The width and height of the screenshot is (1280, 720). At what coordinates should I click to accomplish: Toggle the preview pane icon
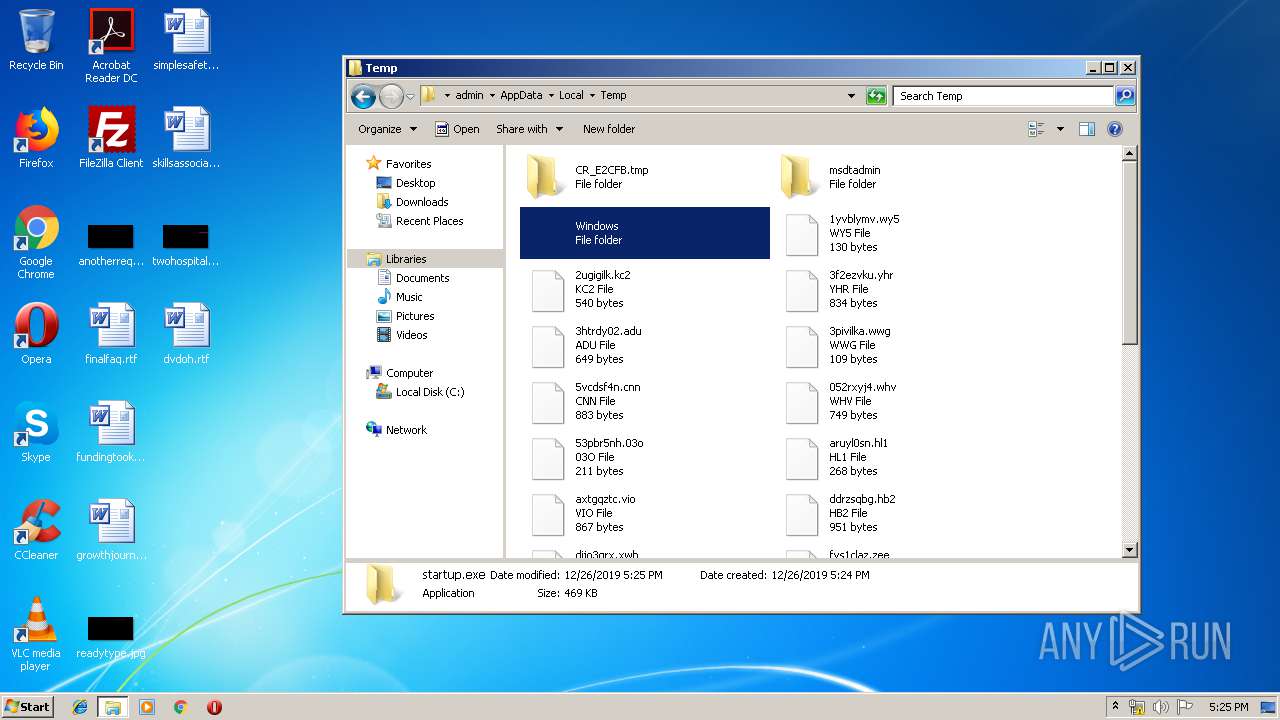click(1087, 129)
